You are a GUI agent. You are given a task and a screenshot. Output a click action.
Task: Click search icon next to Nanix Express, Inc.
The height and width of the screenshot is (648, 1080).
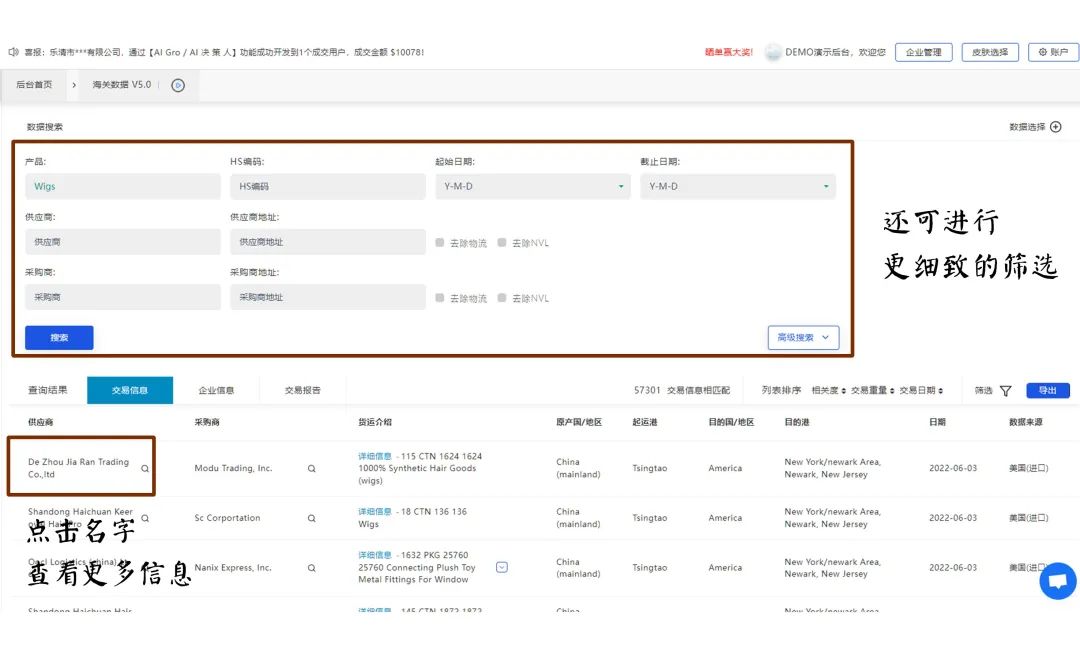(x=311, y=568)
